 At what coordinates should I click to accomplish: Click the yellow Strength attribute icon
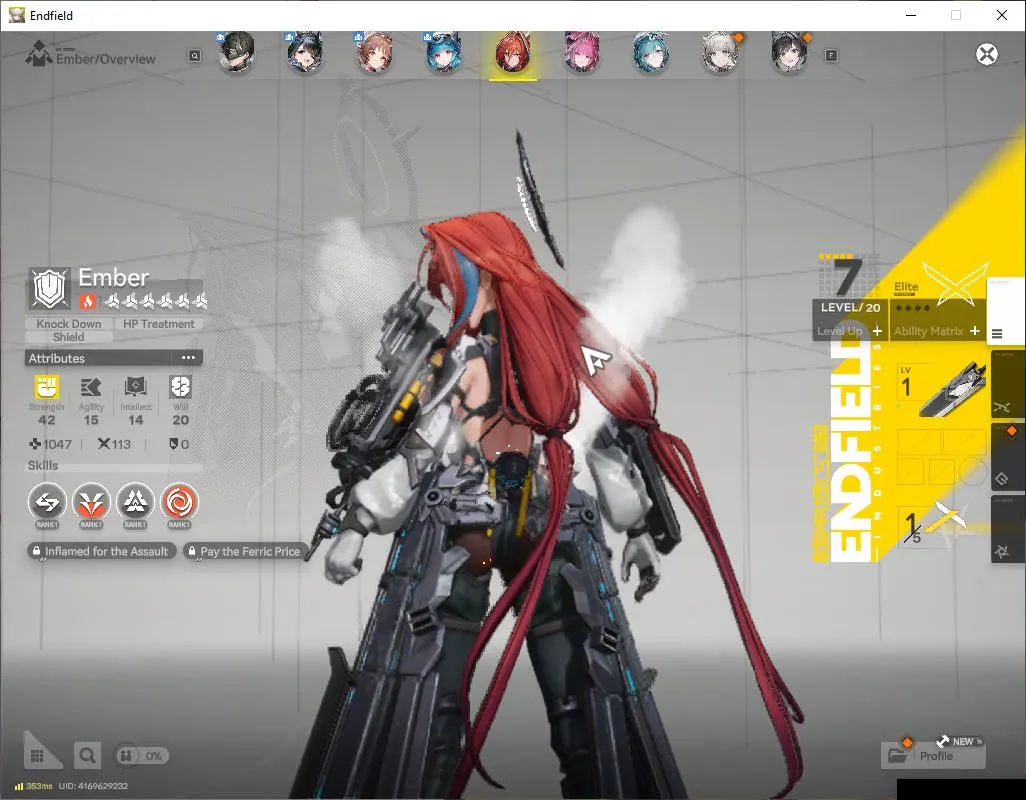(46, 387)
